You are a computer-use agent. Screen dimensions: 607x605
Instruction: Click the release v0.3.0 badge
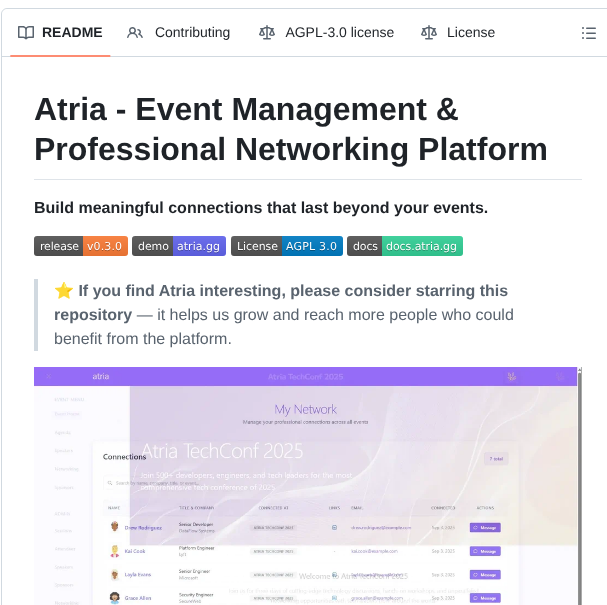tap(81, 246)
